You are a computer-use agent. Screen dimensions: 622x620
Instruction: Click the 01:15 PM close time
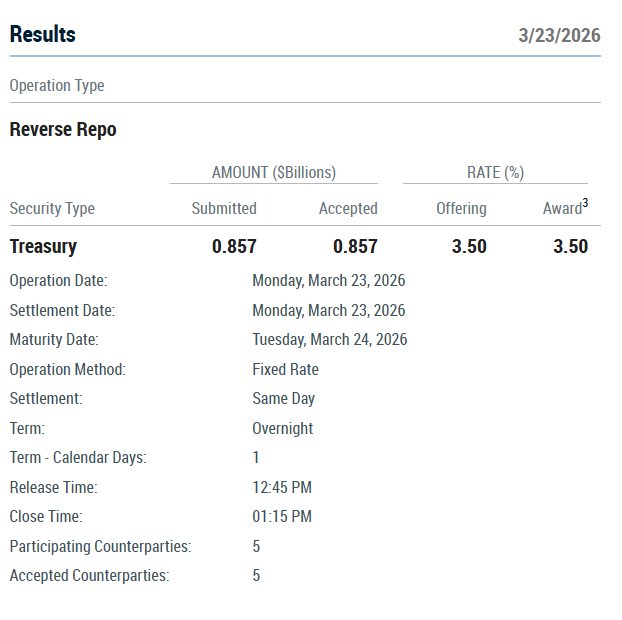coord(282,516)
